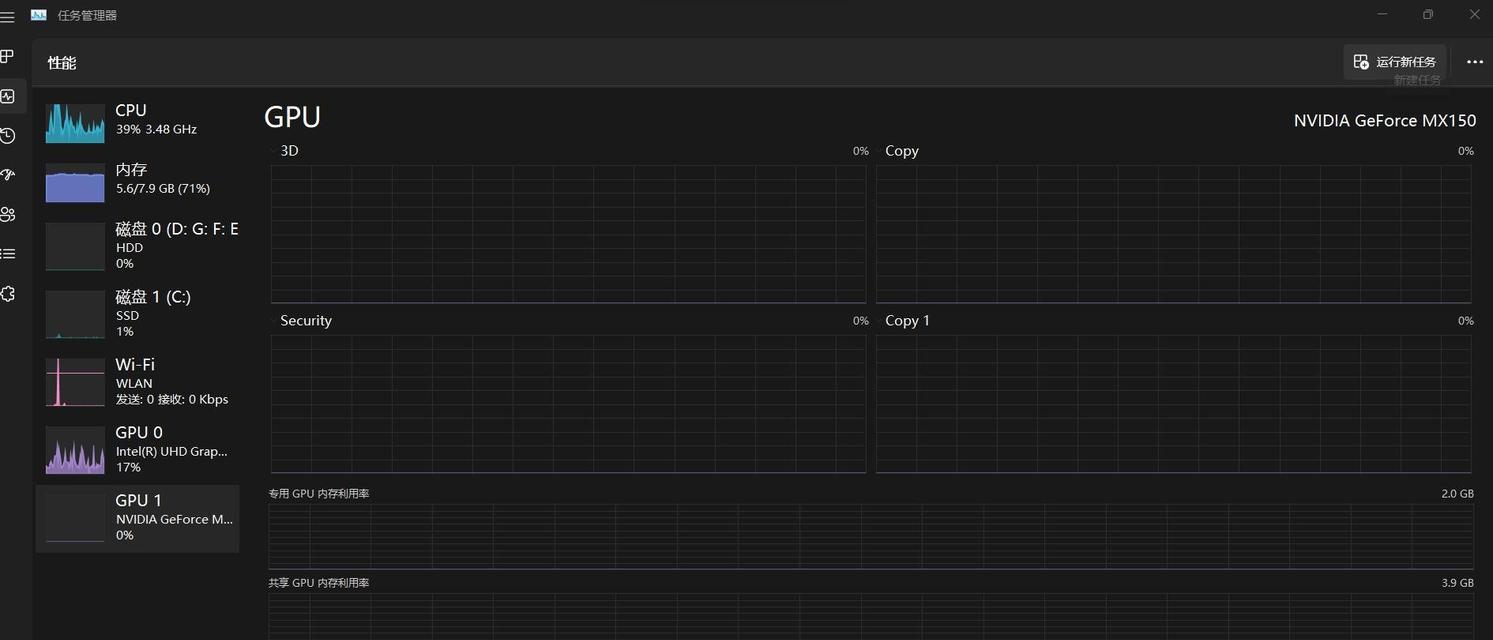Minimize the Task Manager window
This screenshot has width=1493, height=640.
(1383, 14)
